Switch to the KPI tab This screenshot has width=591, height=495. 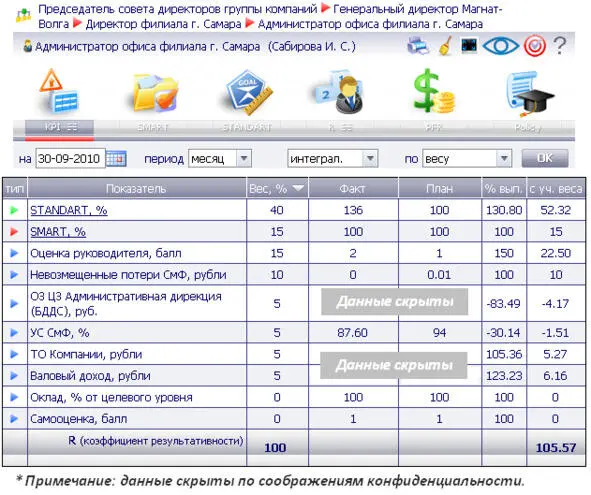point(60,128)
